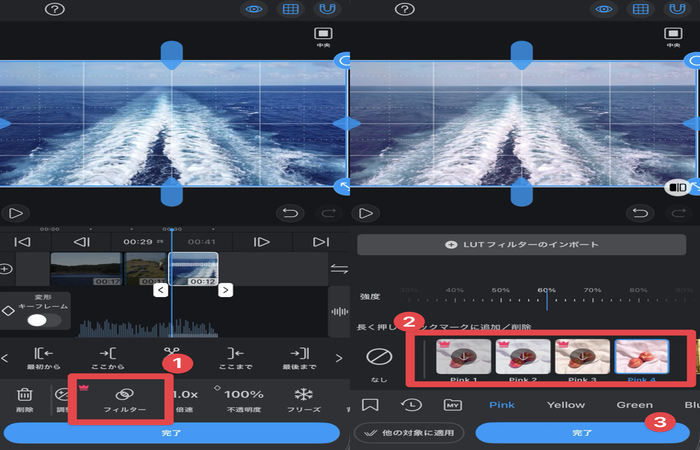Open recent filters clock icon
This screenshot has height=450, width=700.
(411, 405)
